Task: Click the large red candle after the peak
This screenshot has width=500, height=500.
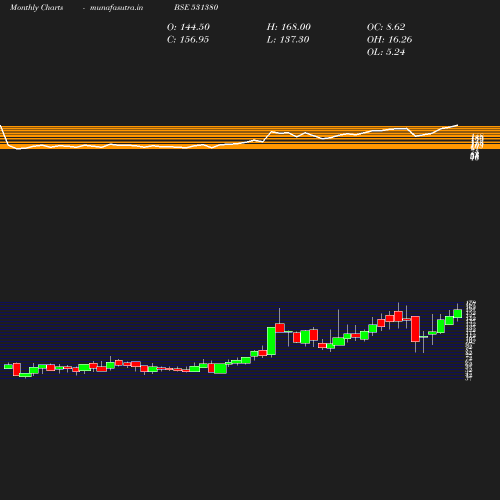Action: click(415, 329)
